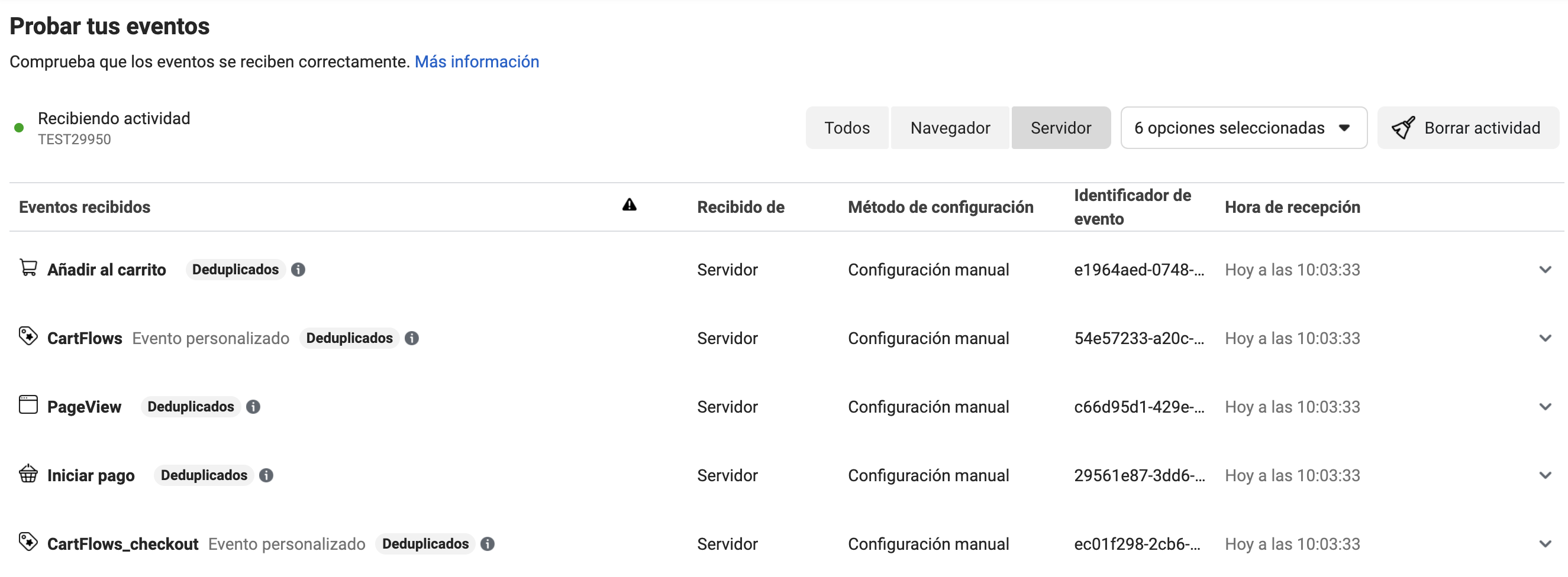Click the Borrar actividad button
The image size is (1568, 577).
tap(1468, 128)
